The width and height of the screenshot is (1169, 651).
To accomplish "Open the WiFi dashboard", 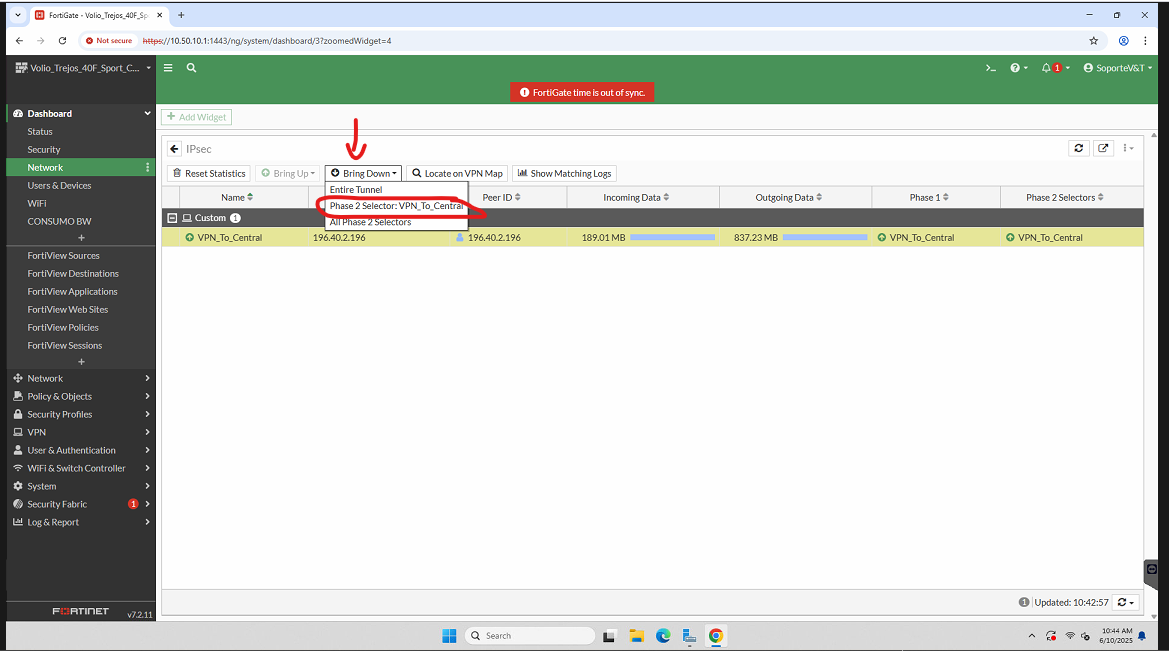I will coord(37,204).
